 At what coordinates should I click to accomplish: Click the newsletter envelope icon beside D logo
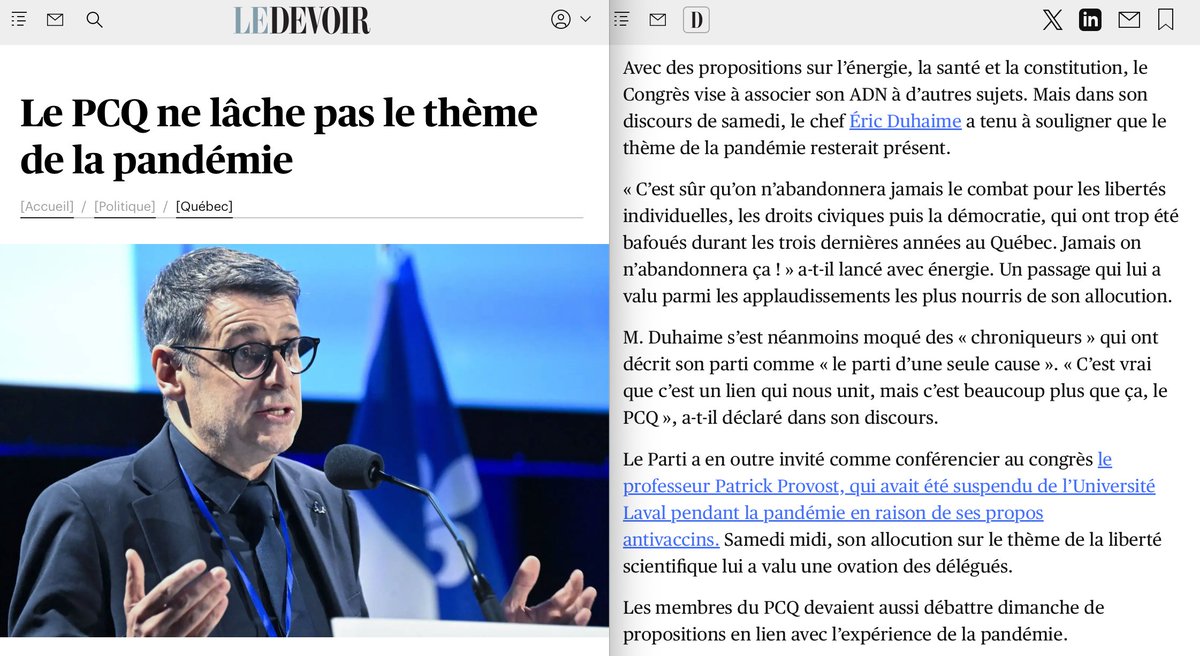[x=657, y=19]
